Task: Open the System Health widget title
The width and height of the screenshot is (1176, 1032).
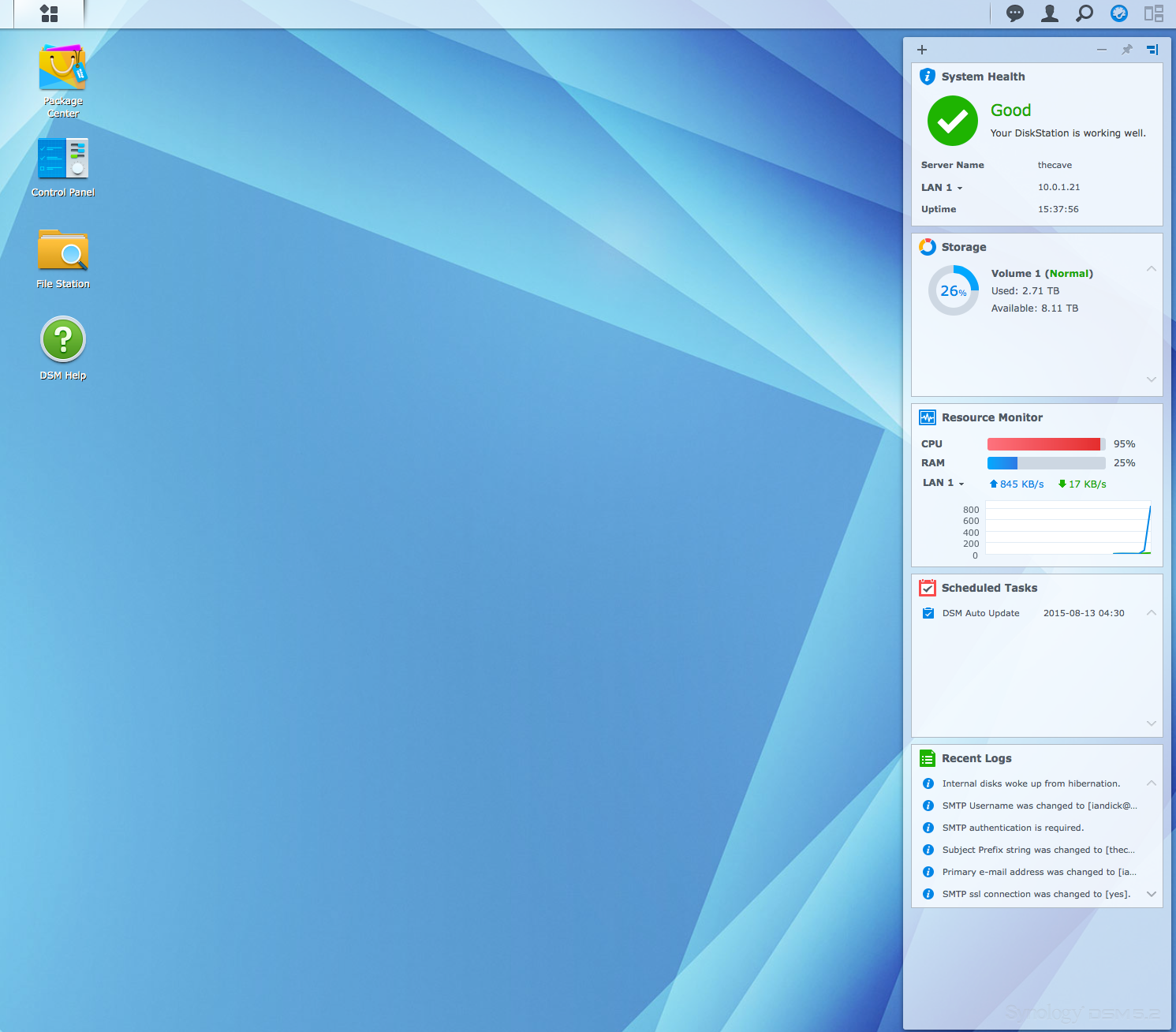Action: 983,77
